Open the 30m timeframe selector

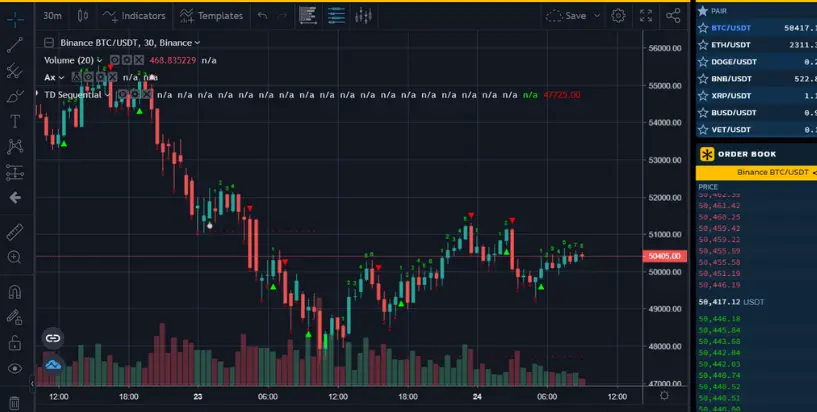coord(52,16)
